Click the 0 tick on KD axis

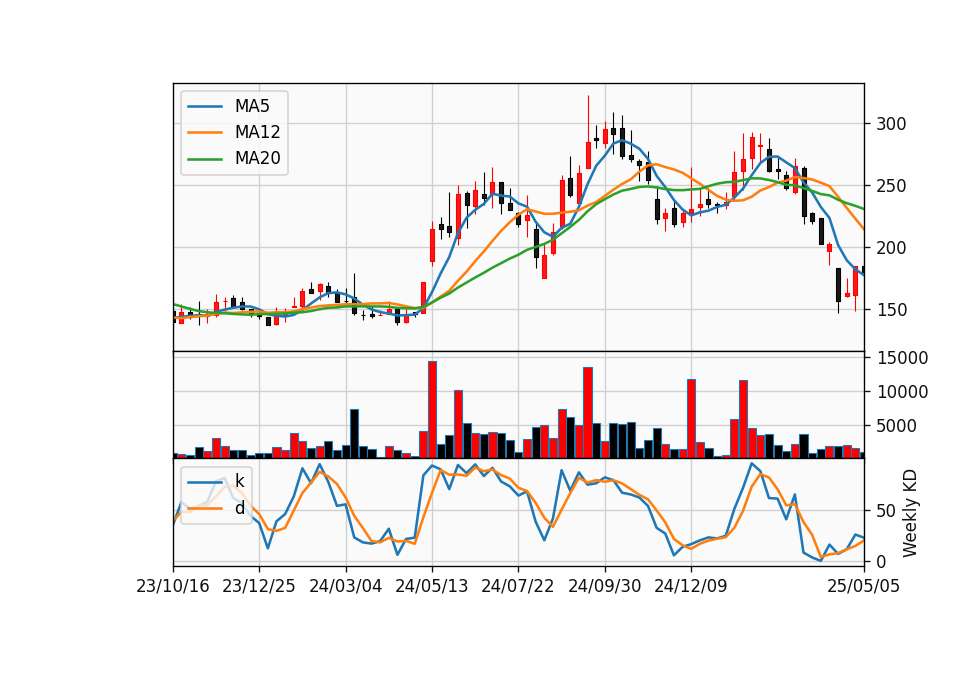[x=881, y=561]
